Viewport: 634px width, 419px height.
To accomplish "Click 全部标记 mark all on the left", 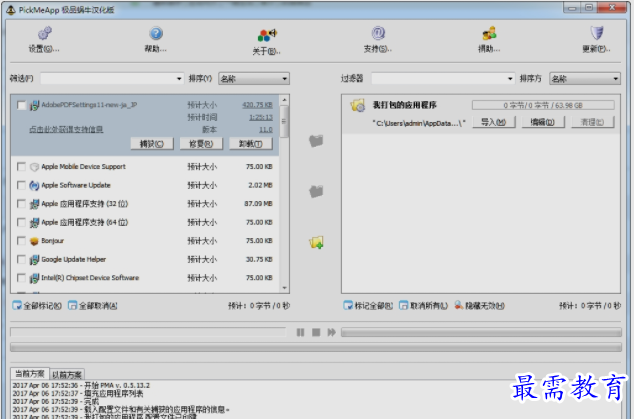I will click(37, 306).
